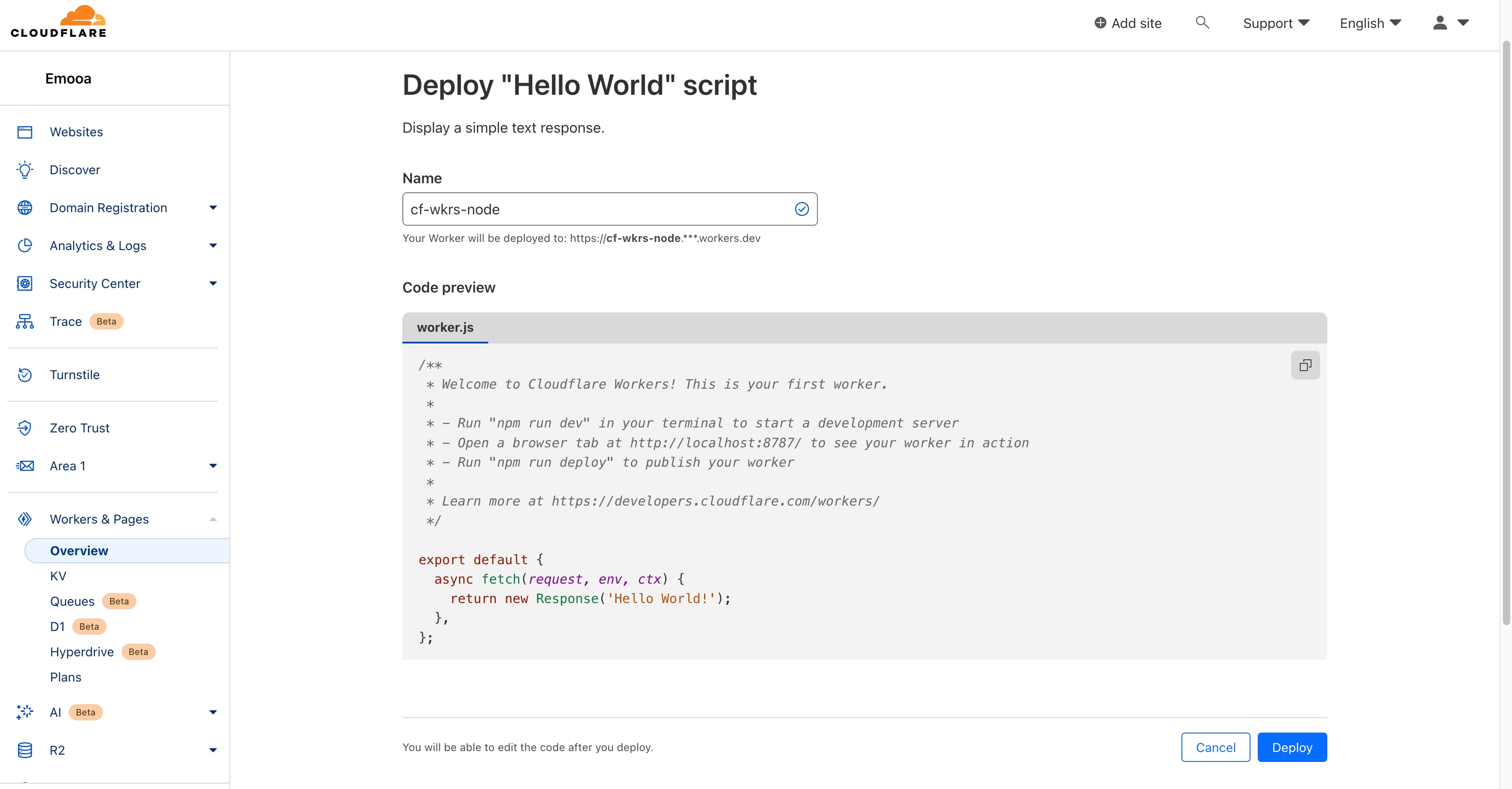Open the Turnstile page

tap(75, 375)
